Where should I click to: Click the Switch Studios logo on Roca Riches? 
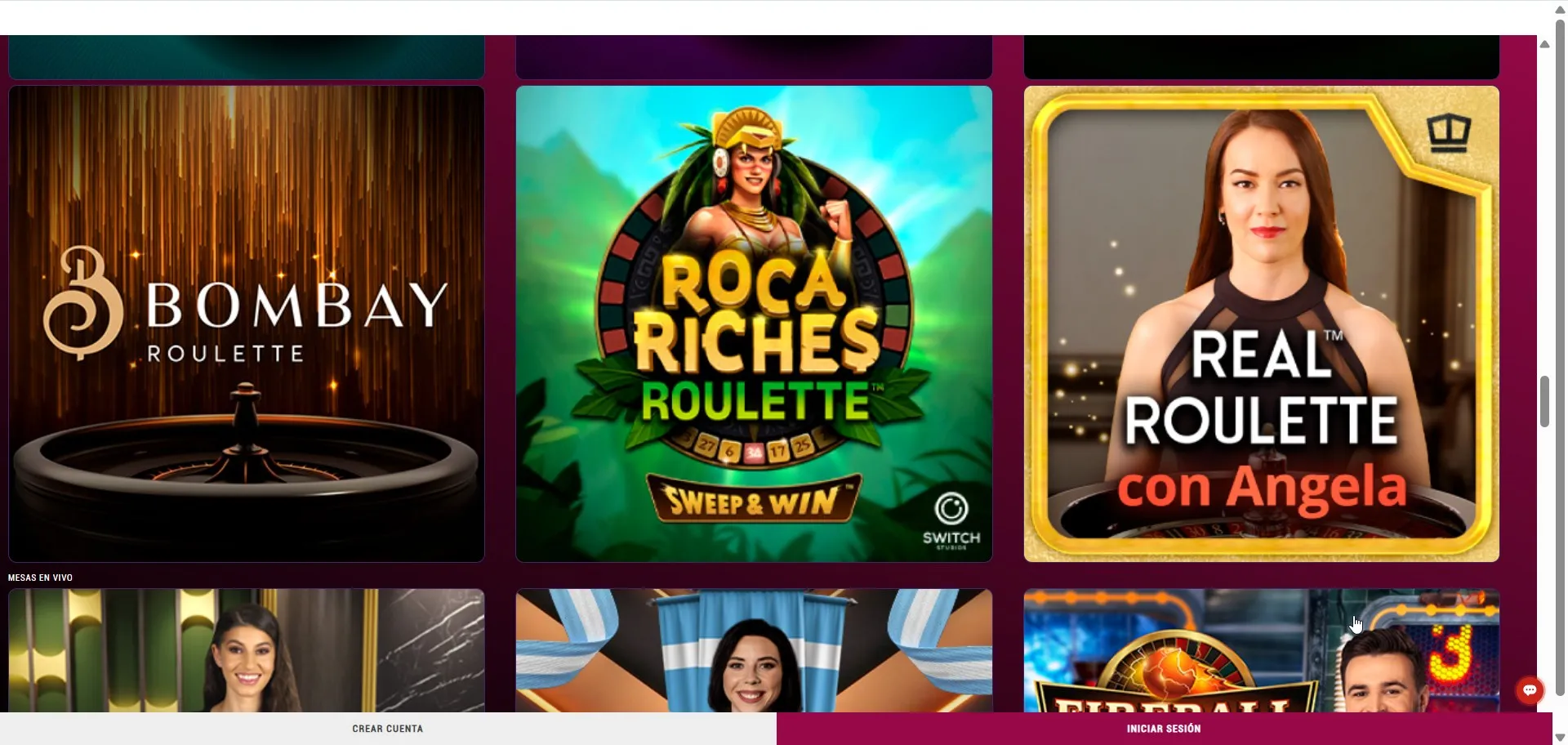[x=951, y=521]
